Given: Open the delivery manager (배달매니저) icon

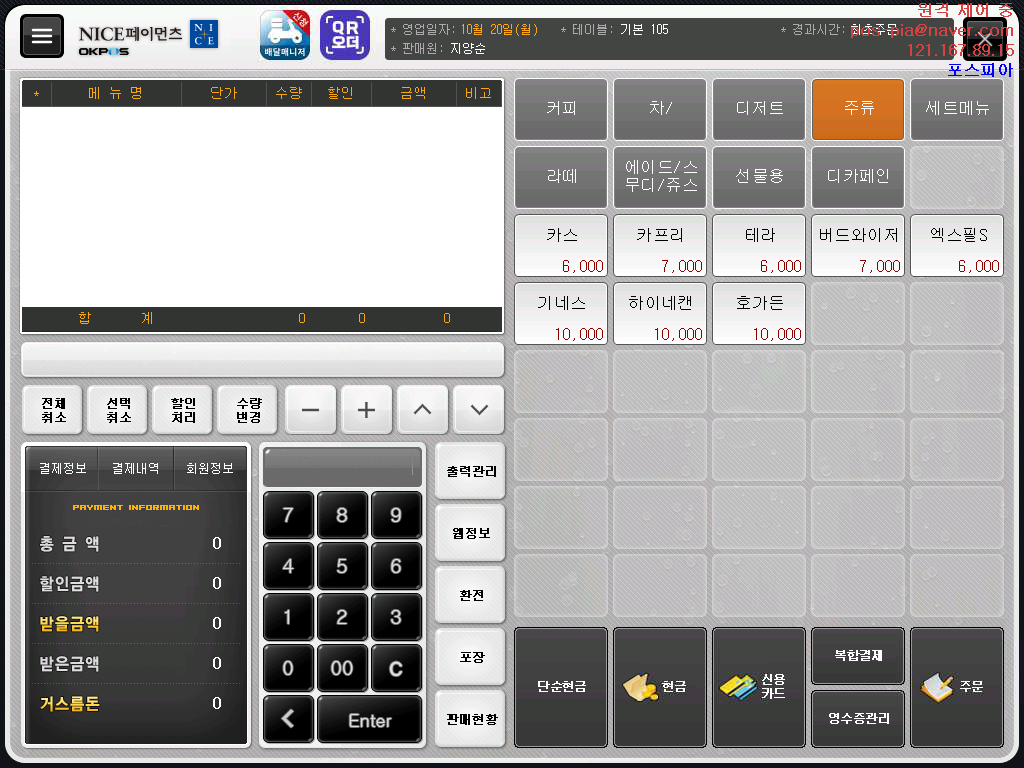Looking at the screenshot, I should coord(285,36).
